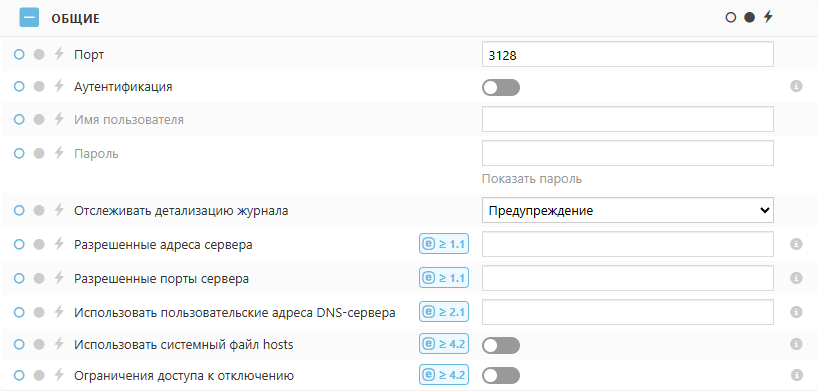This screenshot has height=391, width=818.
Task: Select blue circle flag for Имя пользователя row
Action: [19, 120]
